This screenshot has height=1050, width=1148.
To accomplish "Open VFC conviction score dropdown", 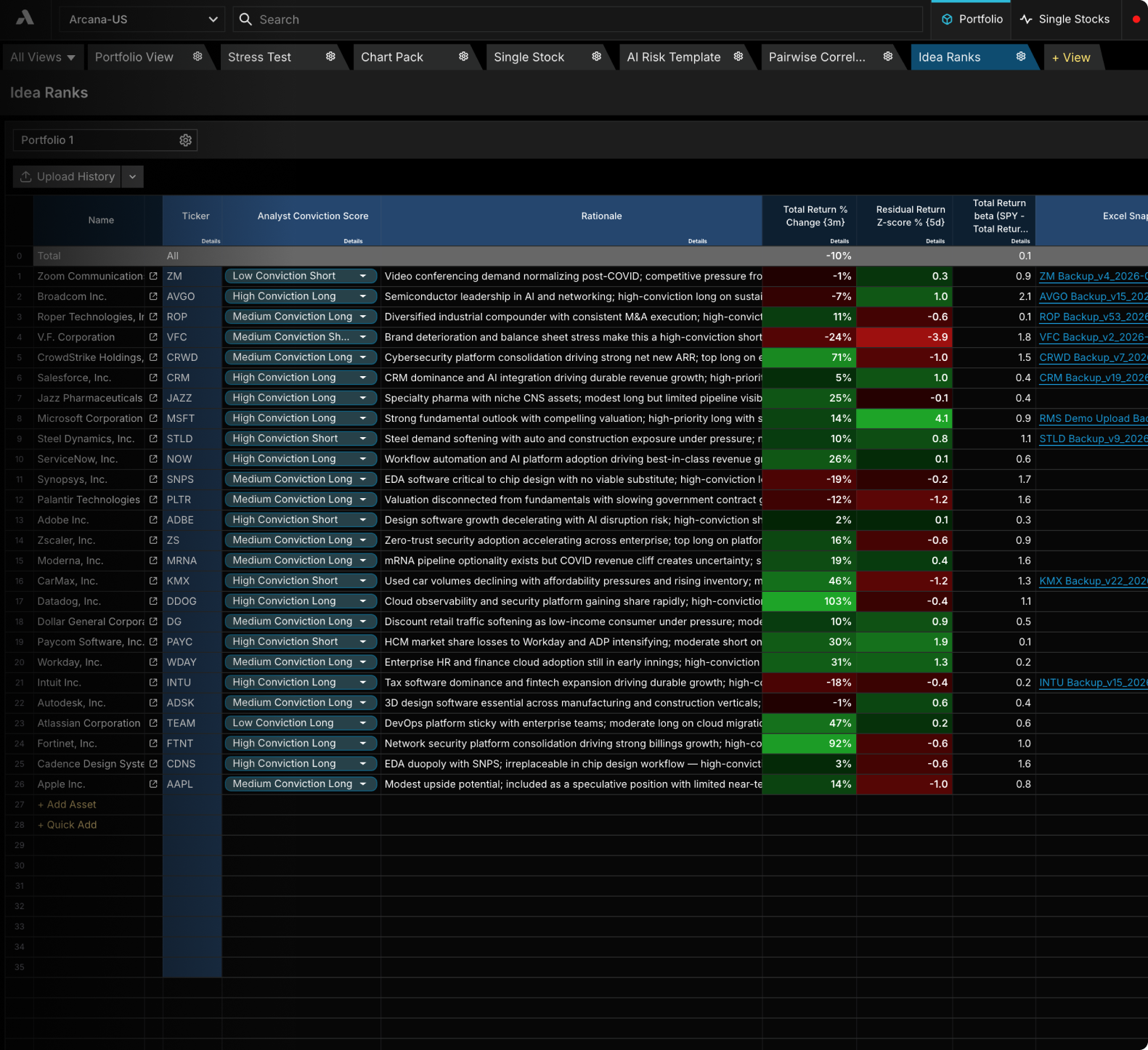I will pos(301,337).
